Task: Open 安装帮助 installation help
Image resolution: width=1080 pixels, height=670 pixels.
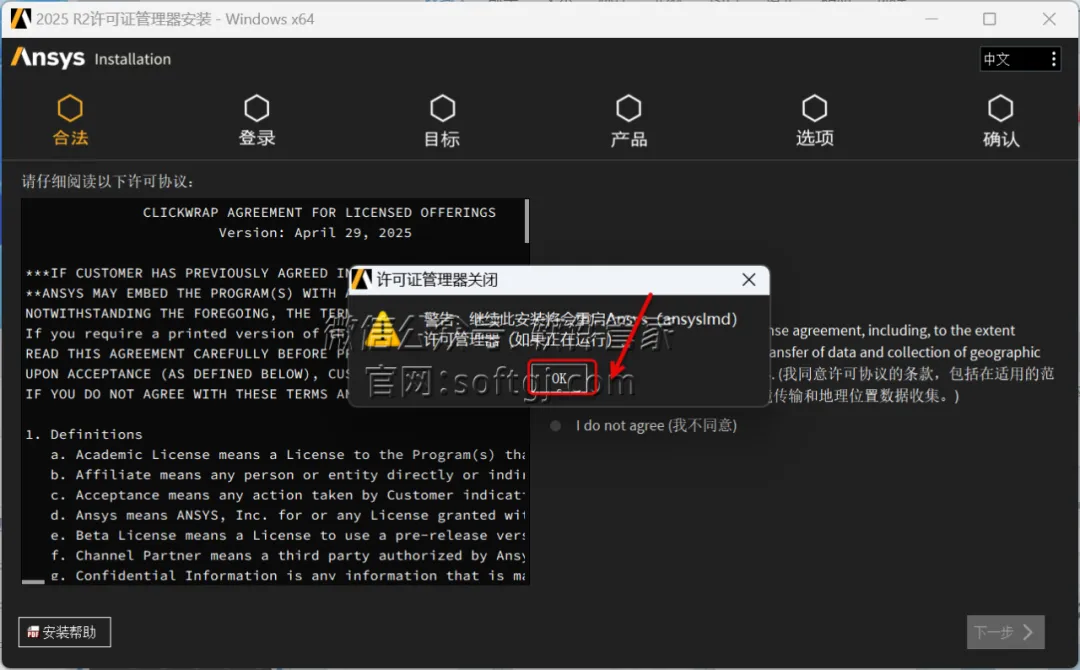Action: [64, 631]
